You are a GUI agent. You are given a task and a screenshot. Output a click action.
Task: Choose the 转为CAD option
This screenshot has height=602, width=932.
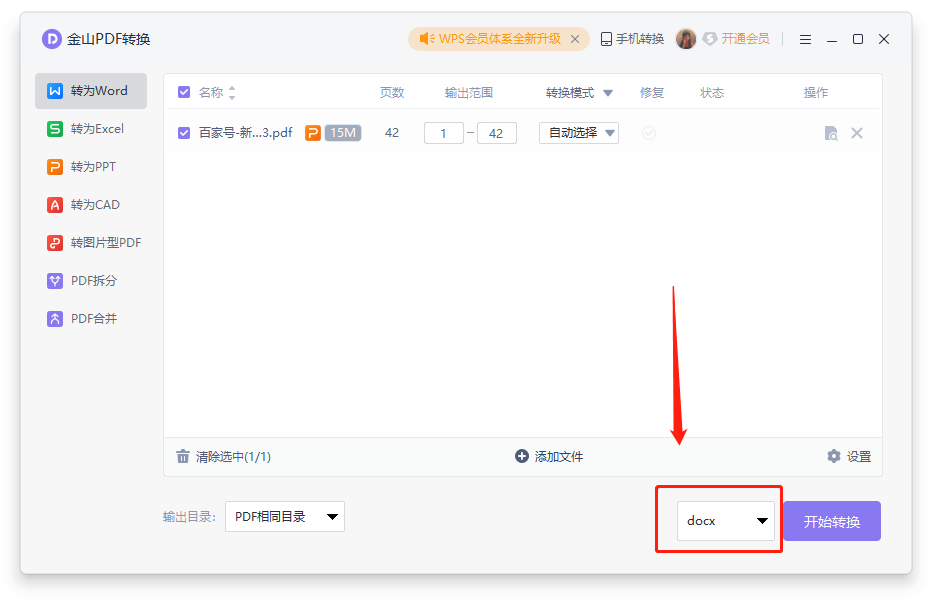(91, 205)
